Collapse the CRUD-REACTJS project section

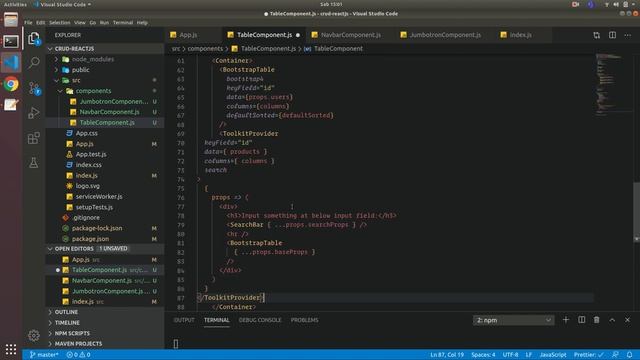click(x=106, y=49)
